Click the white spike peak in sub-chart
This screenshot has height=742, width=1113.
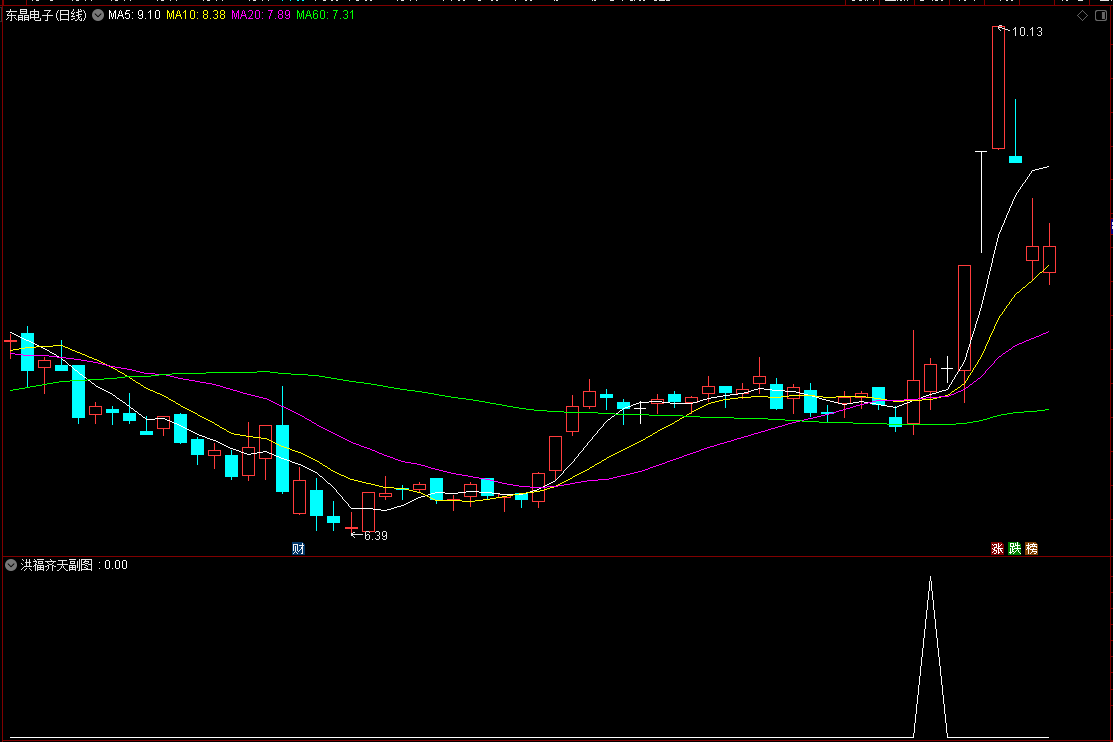click(x=931, y=579)
